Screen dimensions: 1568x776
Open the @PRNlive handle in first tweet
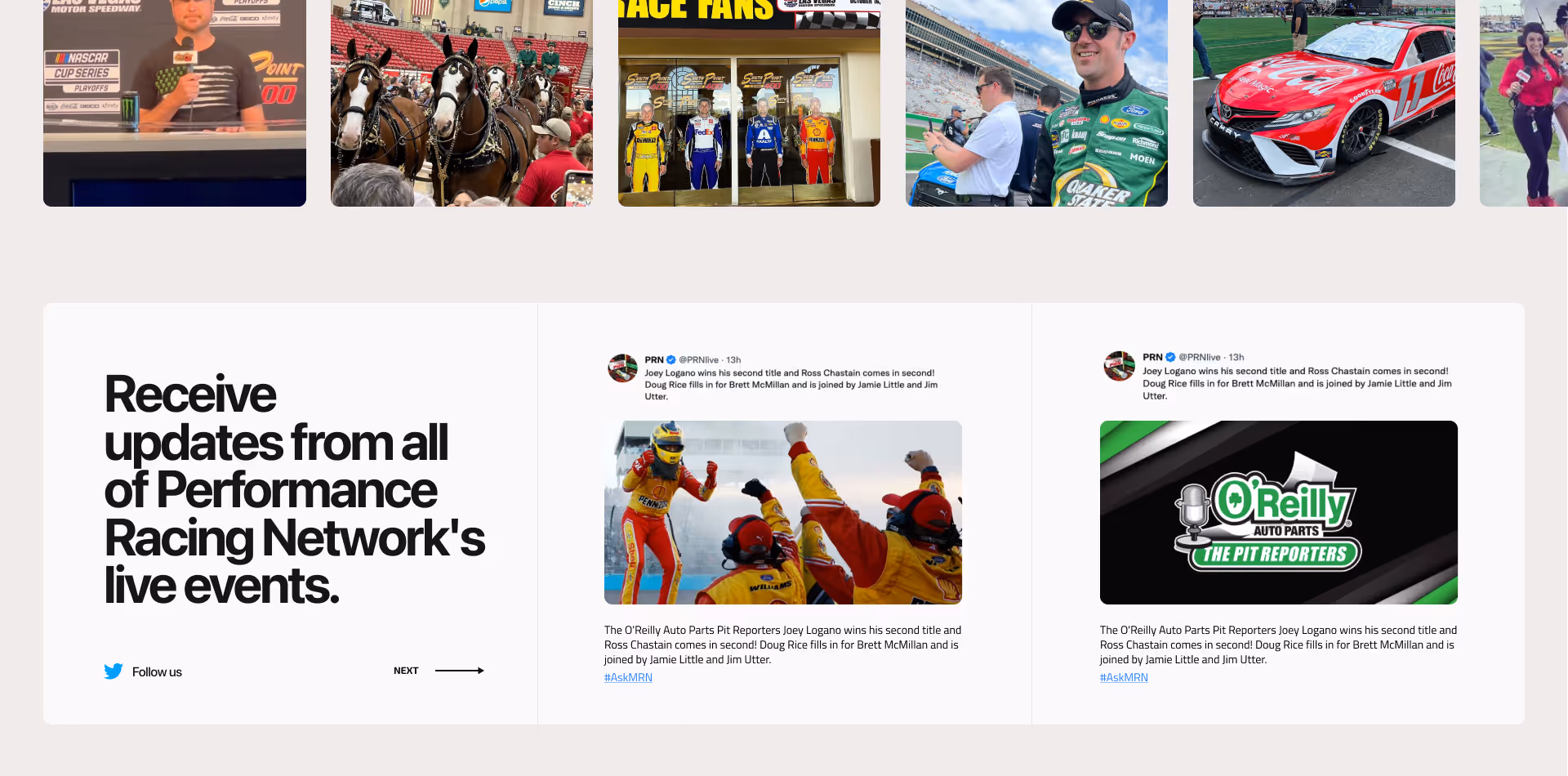[699, 359]
